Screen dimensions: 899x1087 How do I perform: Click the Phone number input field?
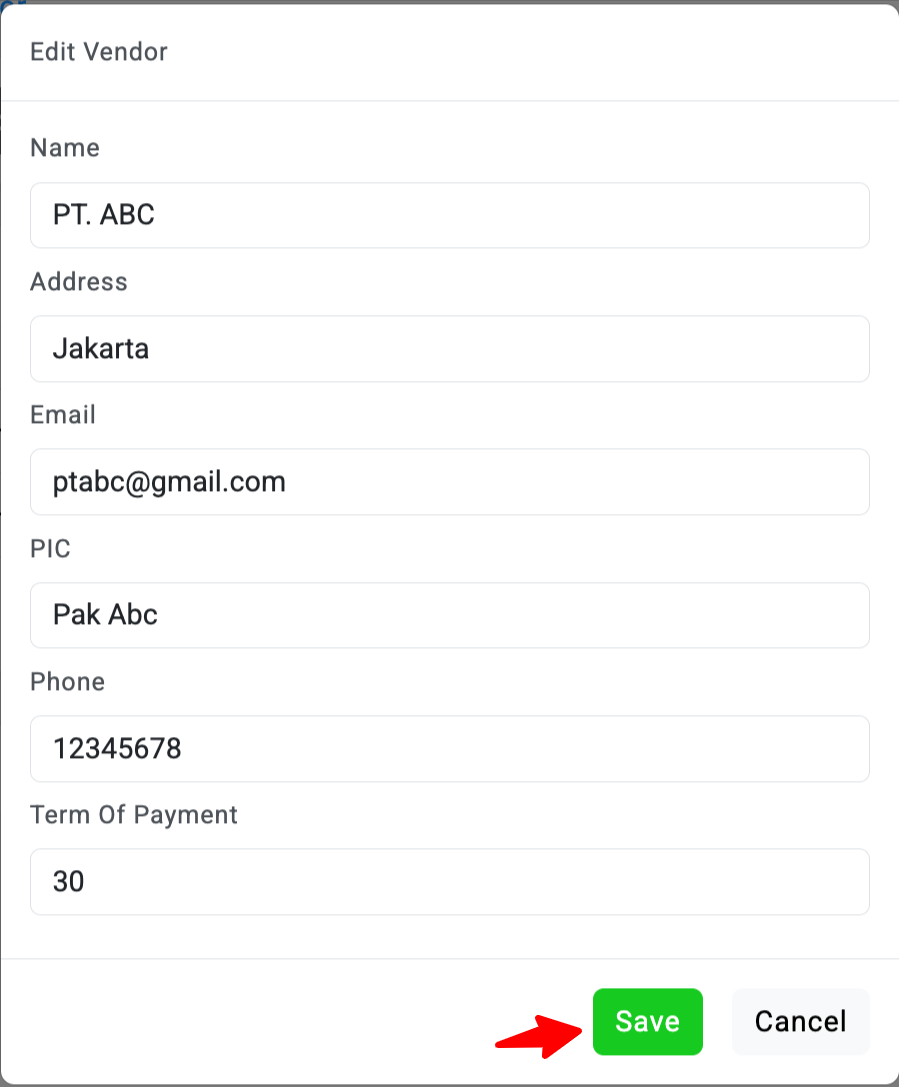point(450,748)
